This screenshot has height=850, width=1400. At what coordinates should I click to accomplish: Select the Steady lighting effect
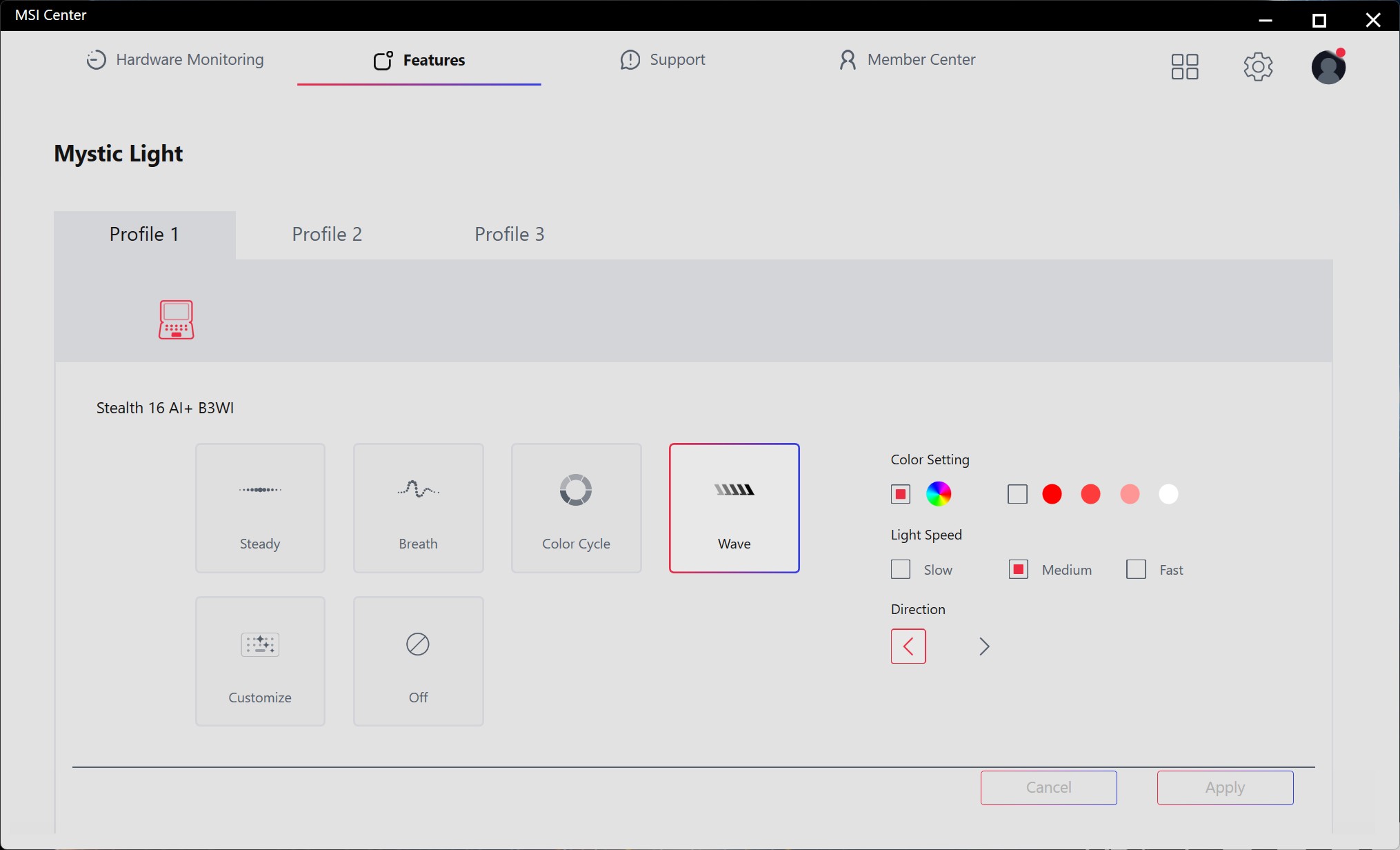[x=260, y=508]
